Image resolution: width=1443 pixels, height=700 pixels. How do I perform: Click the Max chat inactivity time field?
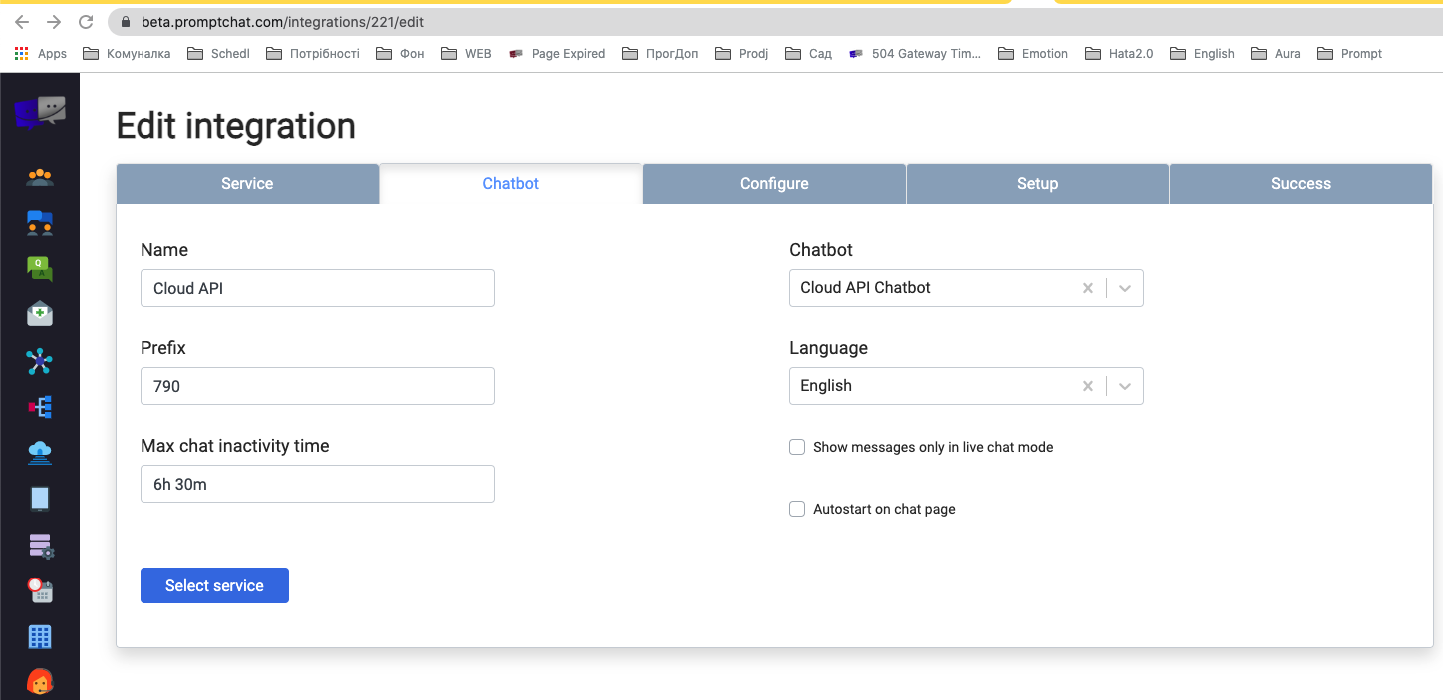(x=318, y=484)
